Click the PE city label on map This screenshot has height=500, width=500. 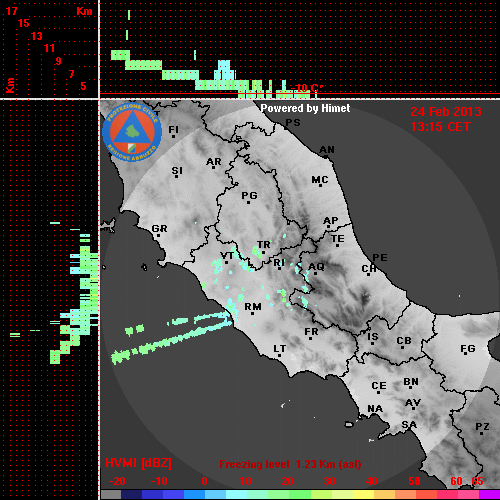pos(380,258)
